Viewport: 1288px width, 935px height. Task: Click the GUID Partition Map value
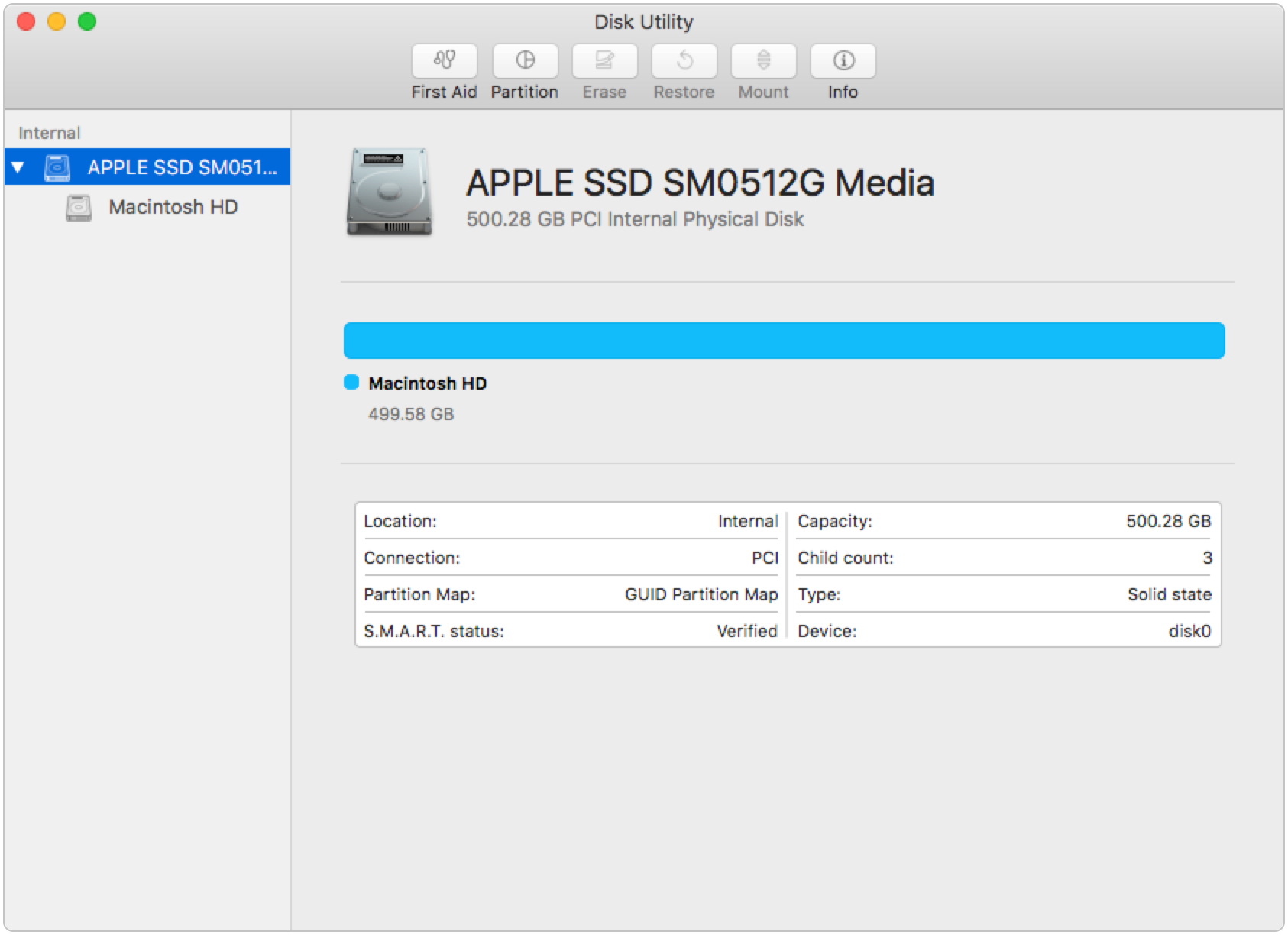pyautogui.click(x=701, y=594)
